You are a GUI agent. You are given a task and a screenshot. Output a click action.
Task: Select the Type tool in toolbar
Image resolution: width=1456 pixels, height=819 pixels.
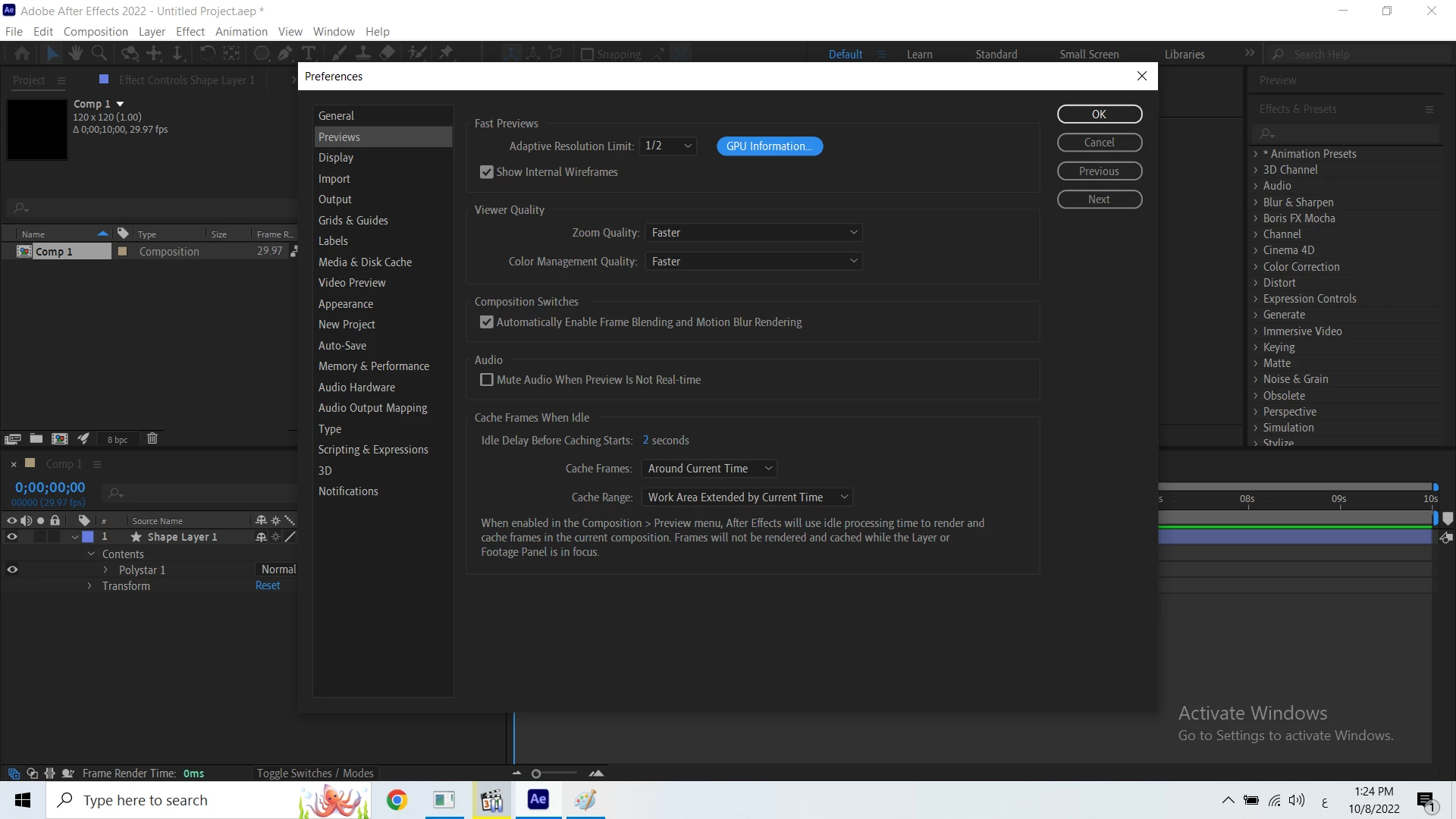309,53
